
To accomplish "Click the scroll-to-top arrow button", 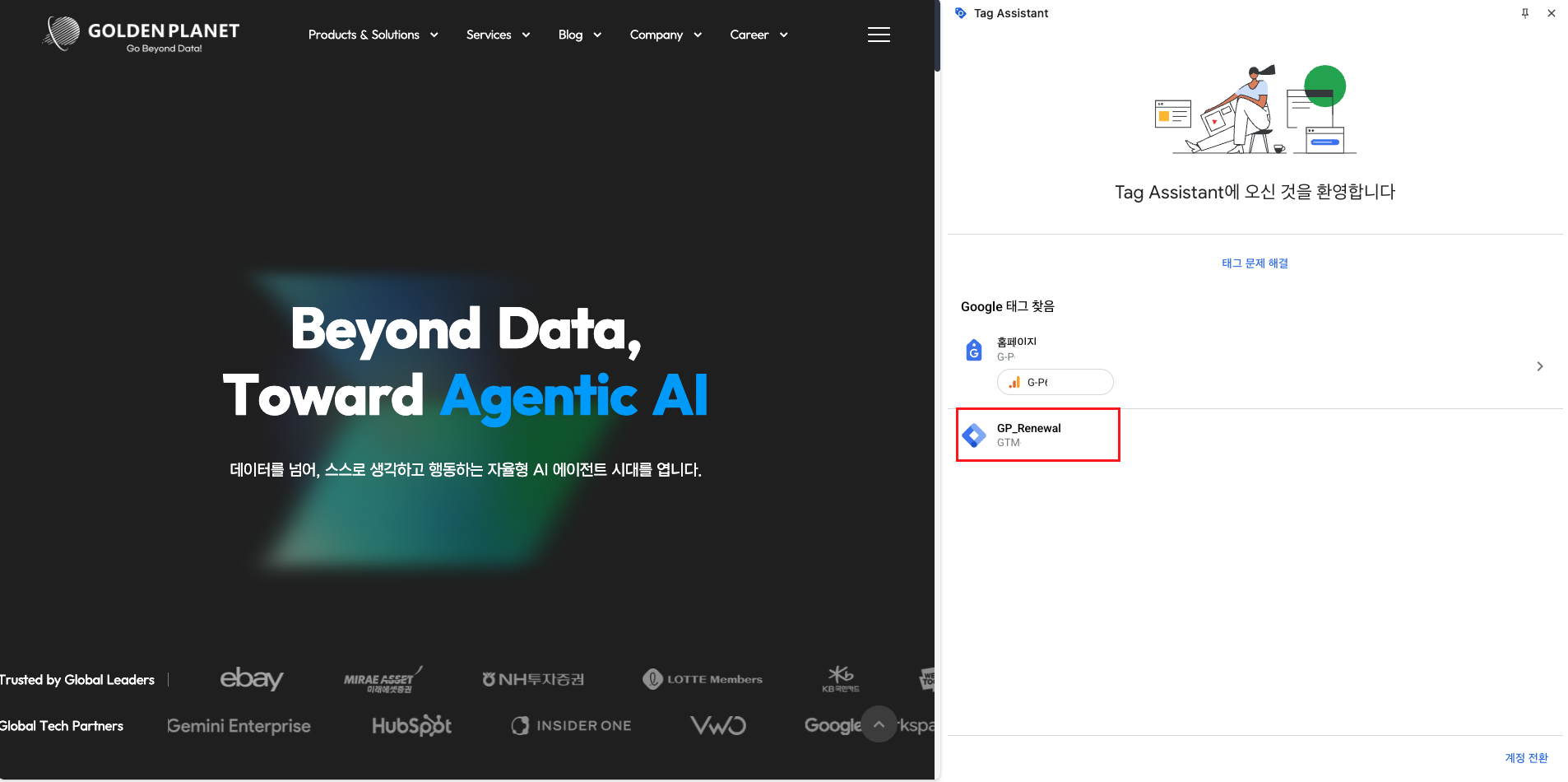I will [879, 724].
